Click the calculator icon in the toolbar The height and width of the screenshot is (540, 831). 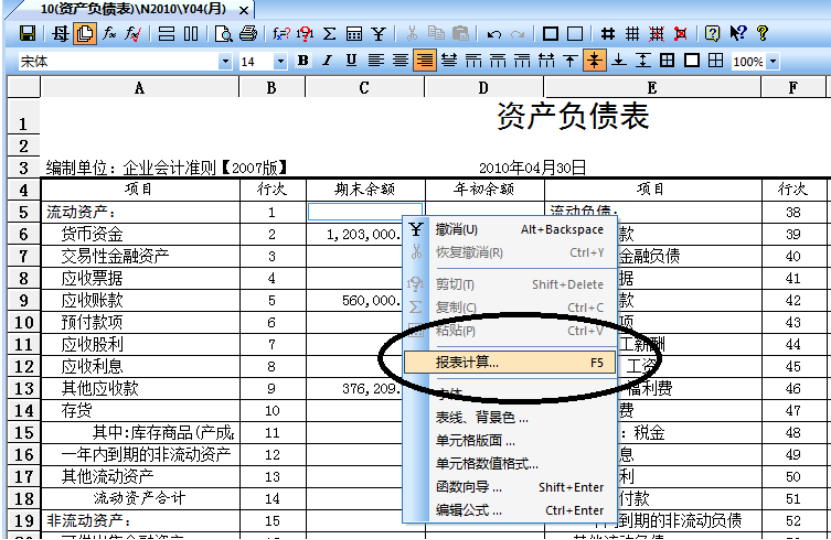tap(354, 34)
